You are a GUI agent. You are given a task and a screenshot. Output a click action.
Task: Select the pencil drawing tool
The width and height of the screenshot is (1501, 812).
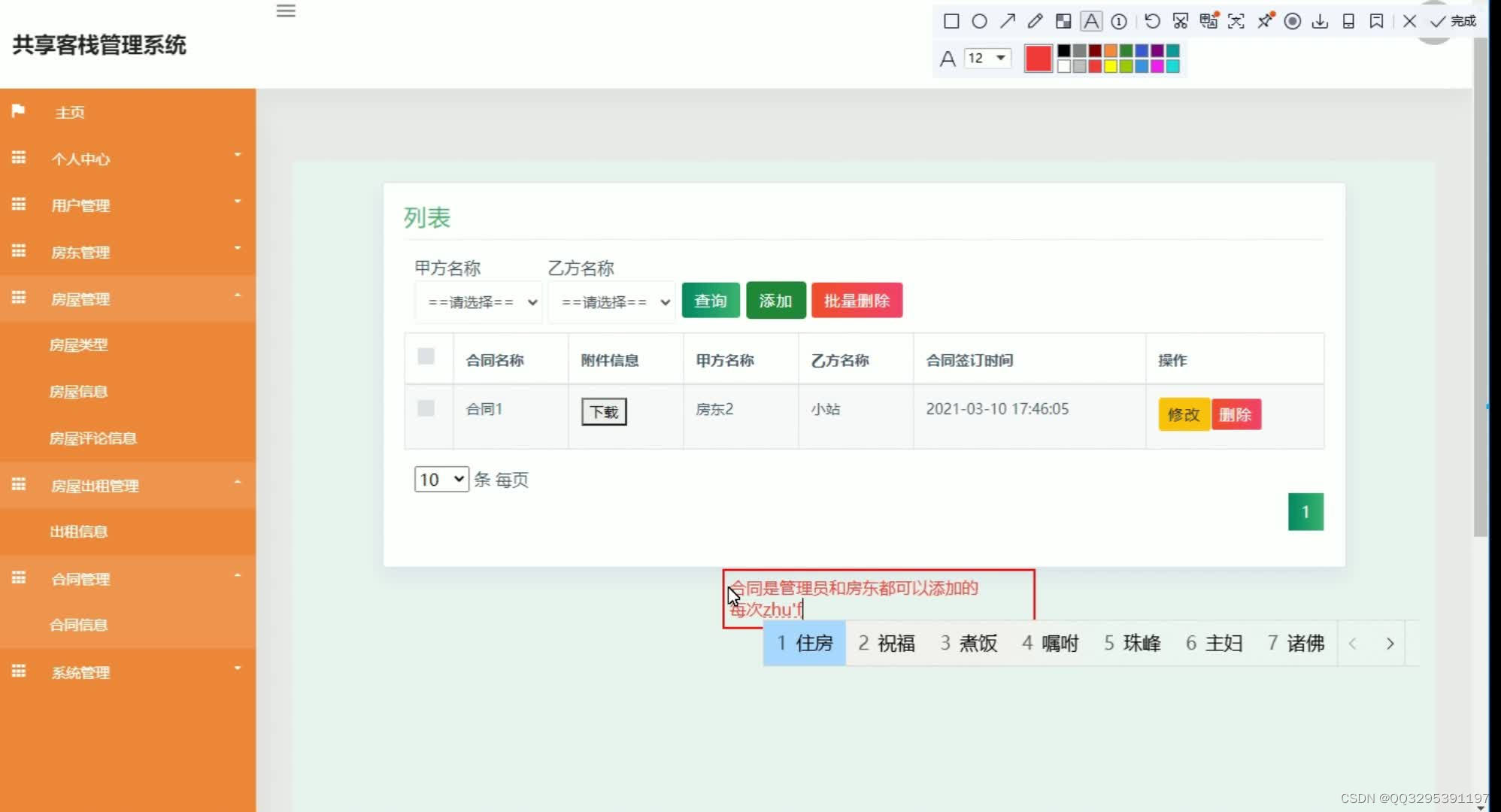[x=1036, y=21]
